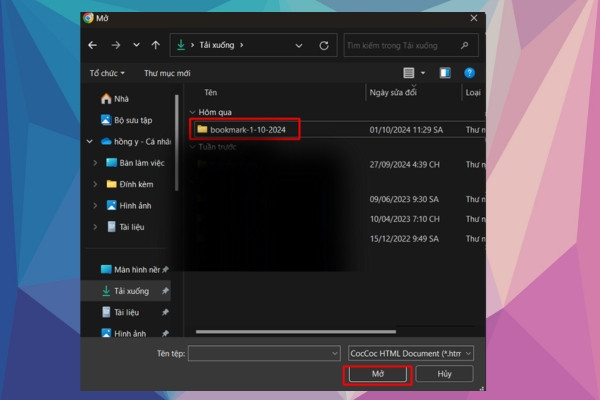The width and height of the screenshot is (600, 400).
Task: Sort by the Ngày sửa đổi column header
Action: click(393, 93)
